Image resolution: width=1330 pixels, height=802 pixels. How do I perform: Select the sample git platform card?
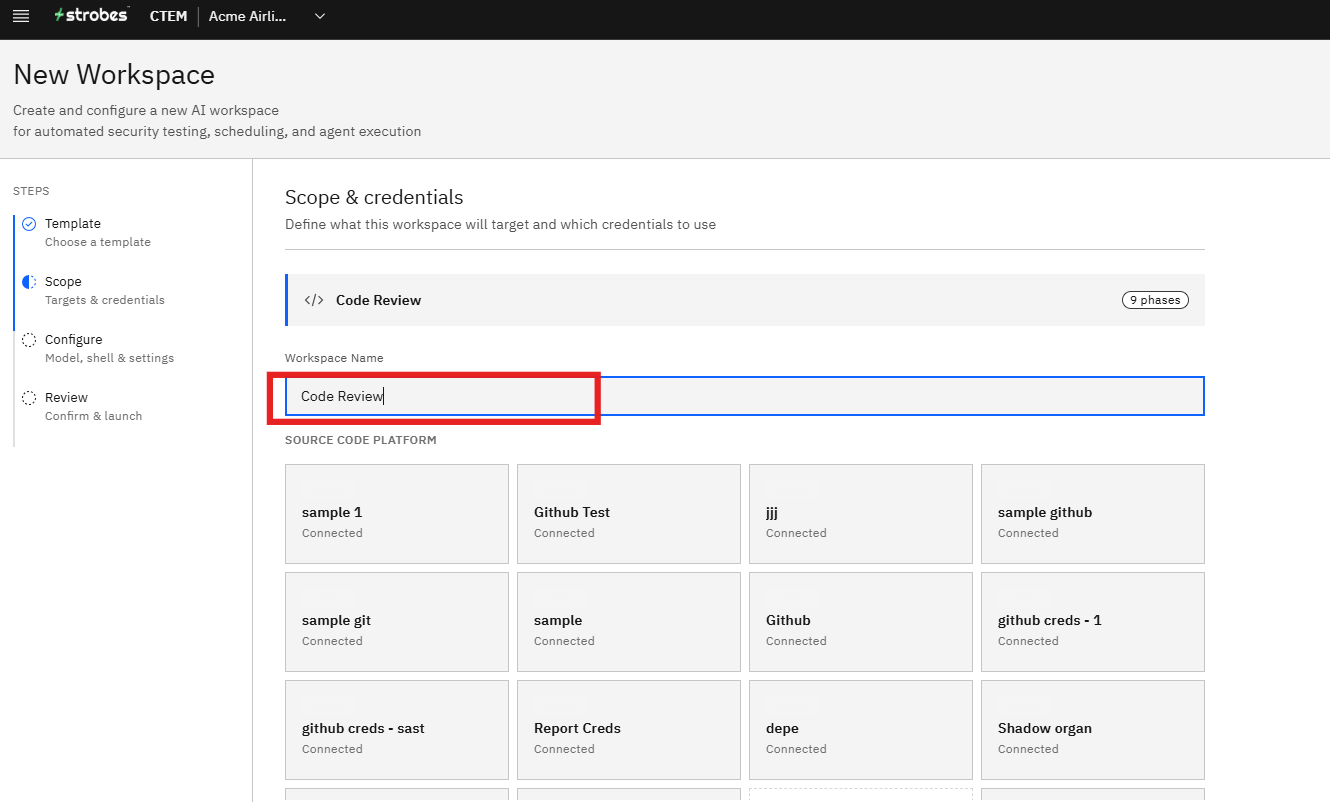pos(397,622)
